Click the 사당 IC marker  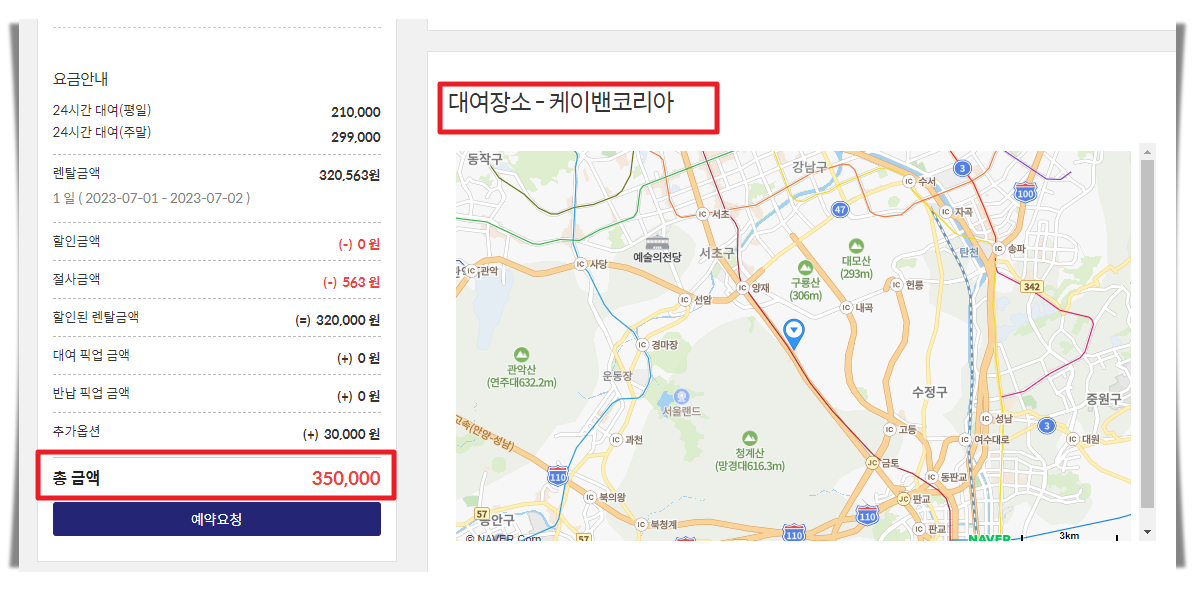pyautogui.click(x=581, y=265)
